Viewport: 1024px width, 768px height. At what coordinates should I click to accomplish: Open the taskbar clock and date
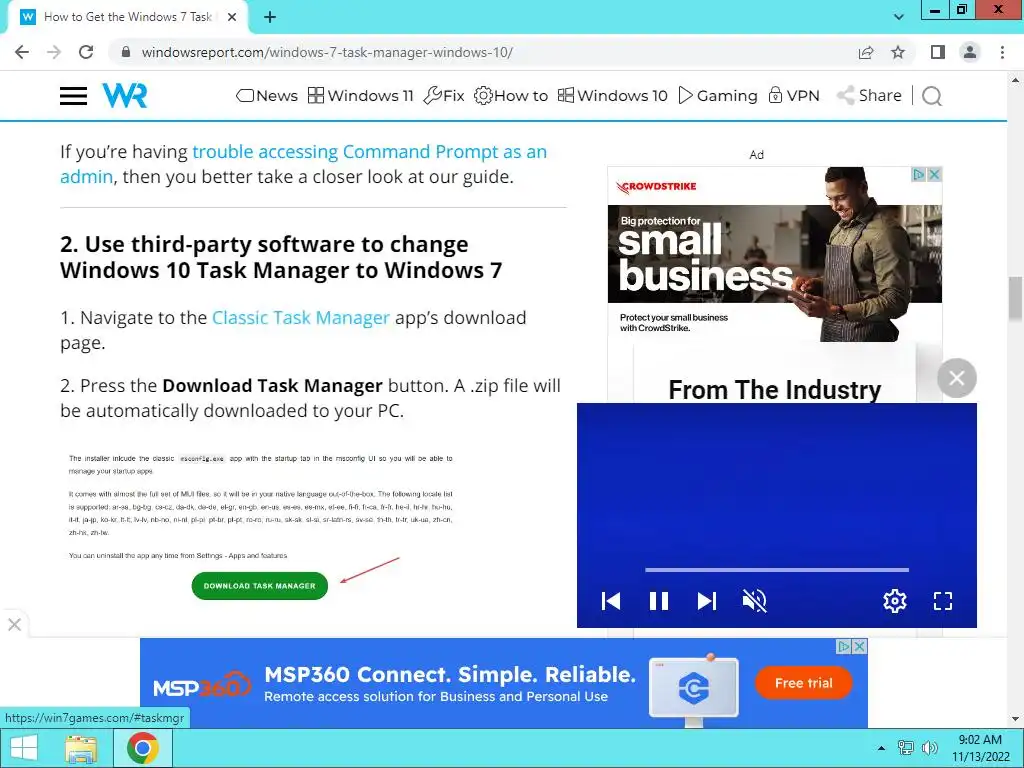(x=980, y=748)
